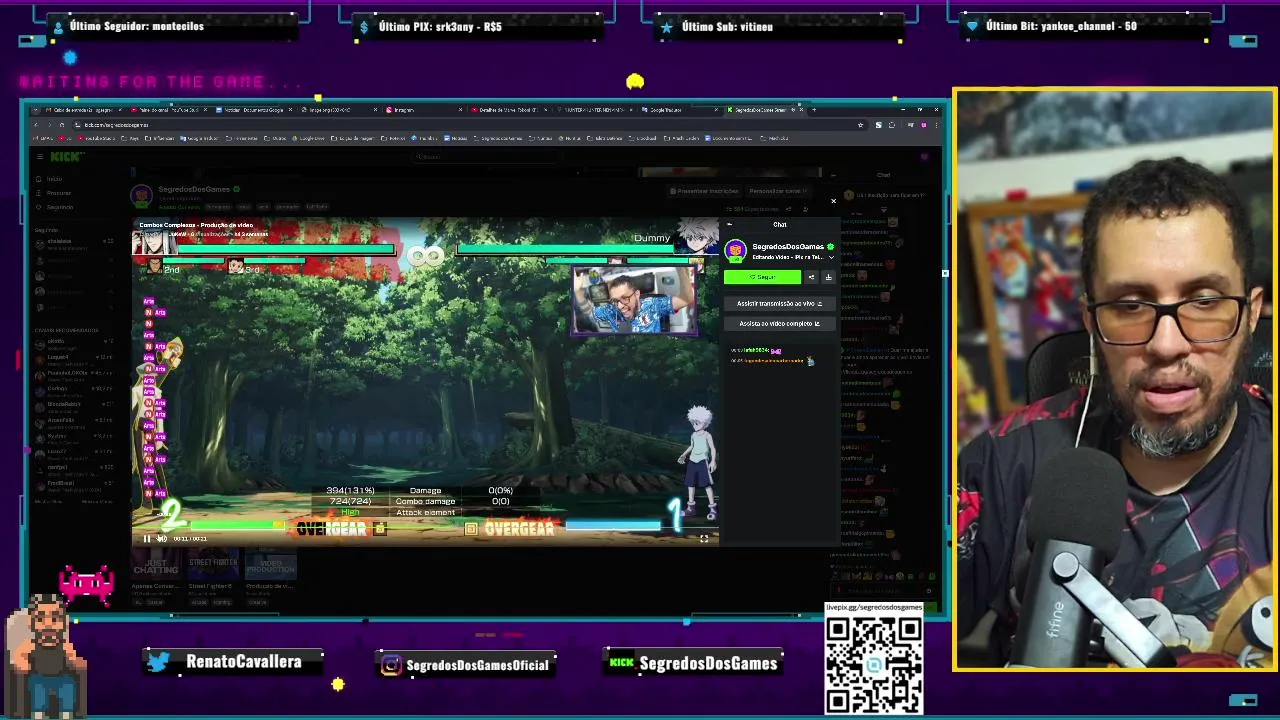Click the Último PIX: srk3nny label

pos(440,26)
